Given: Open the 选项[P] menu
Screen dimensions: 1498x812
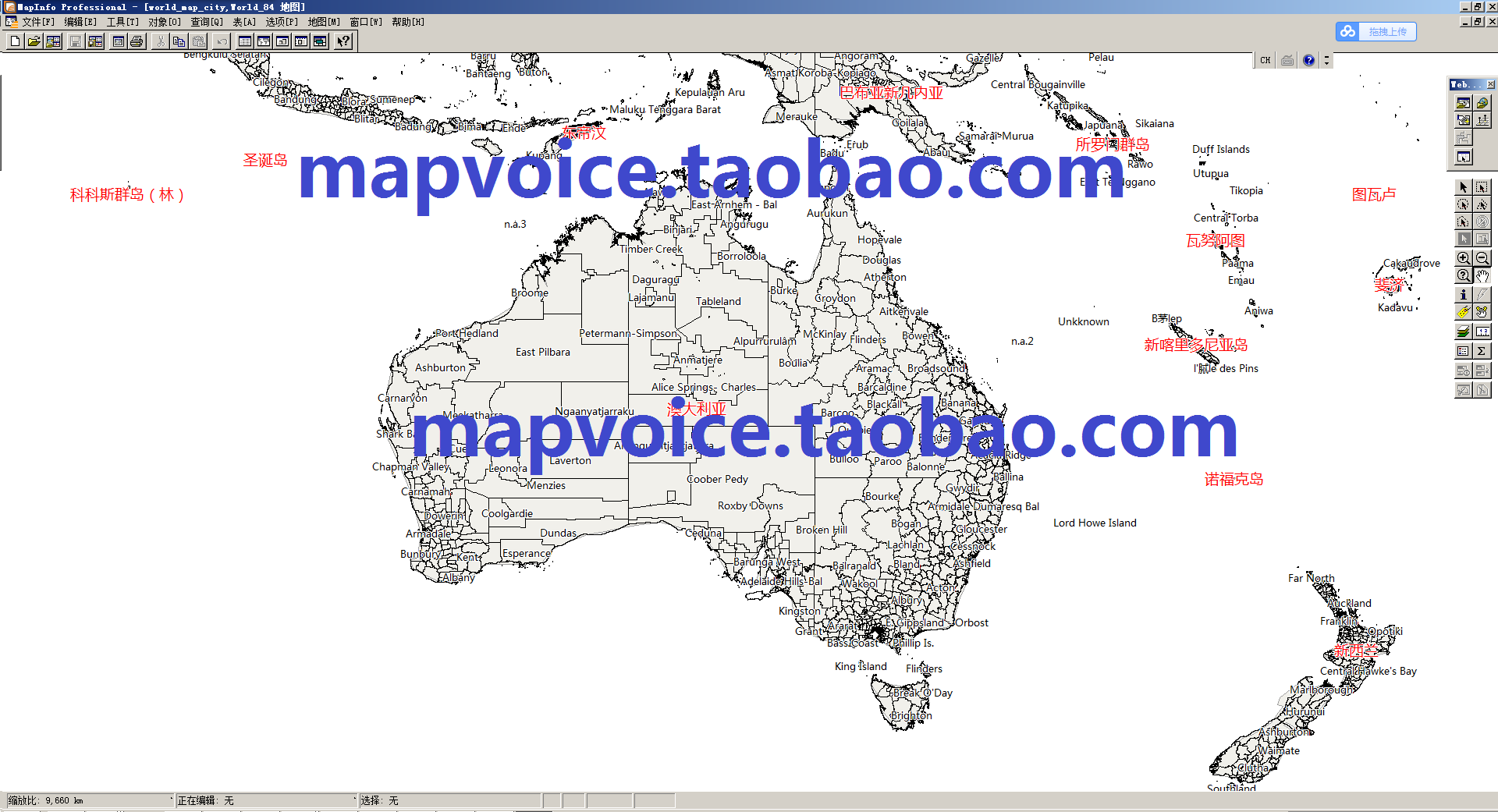Looking at the screenshot, I should click(x=282, y=22).
